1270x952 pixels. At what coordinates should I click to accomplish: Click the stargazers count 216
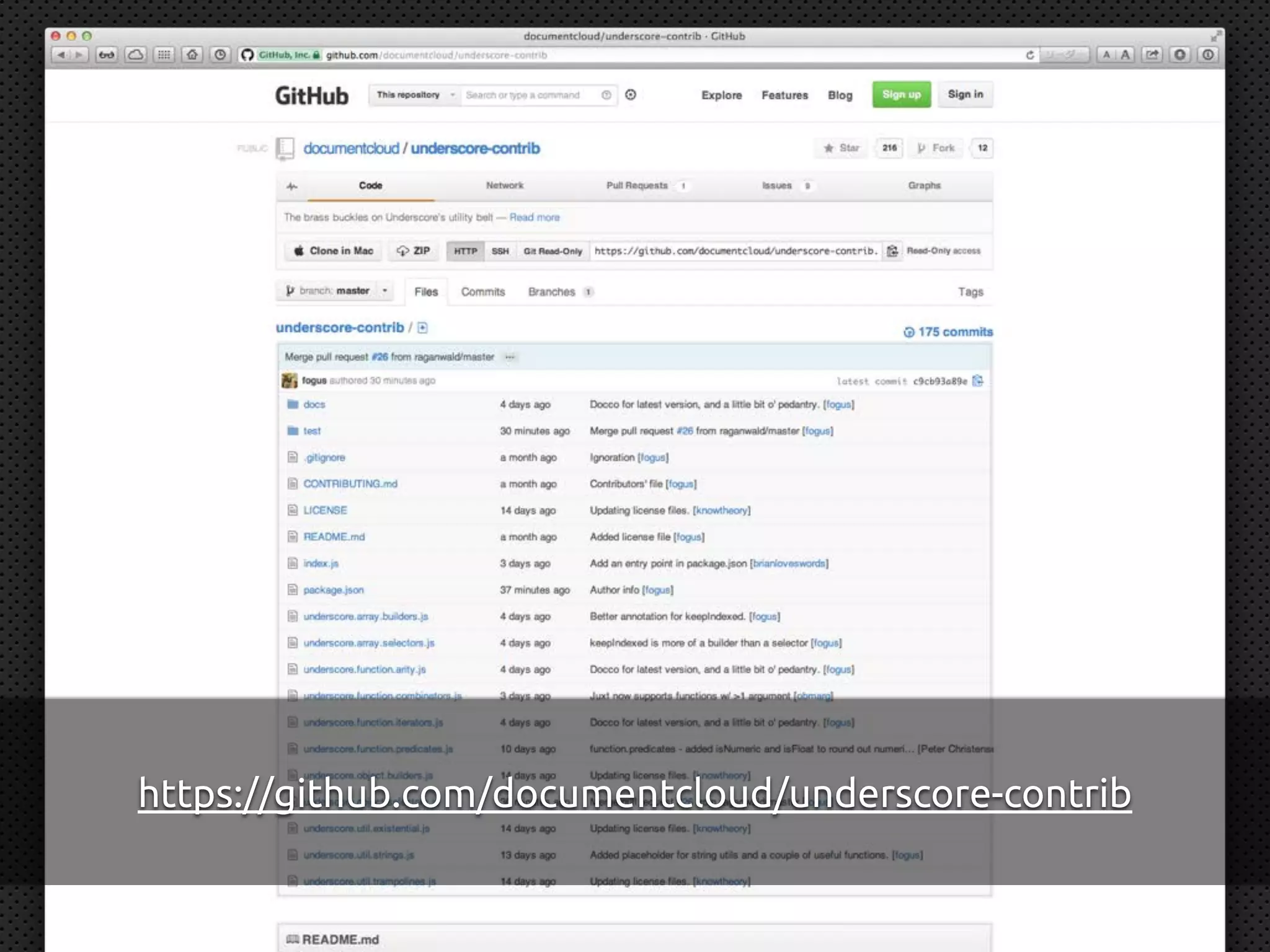(889, 148)
